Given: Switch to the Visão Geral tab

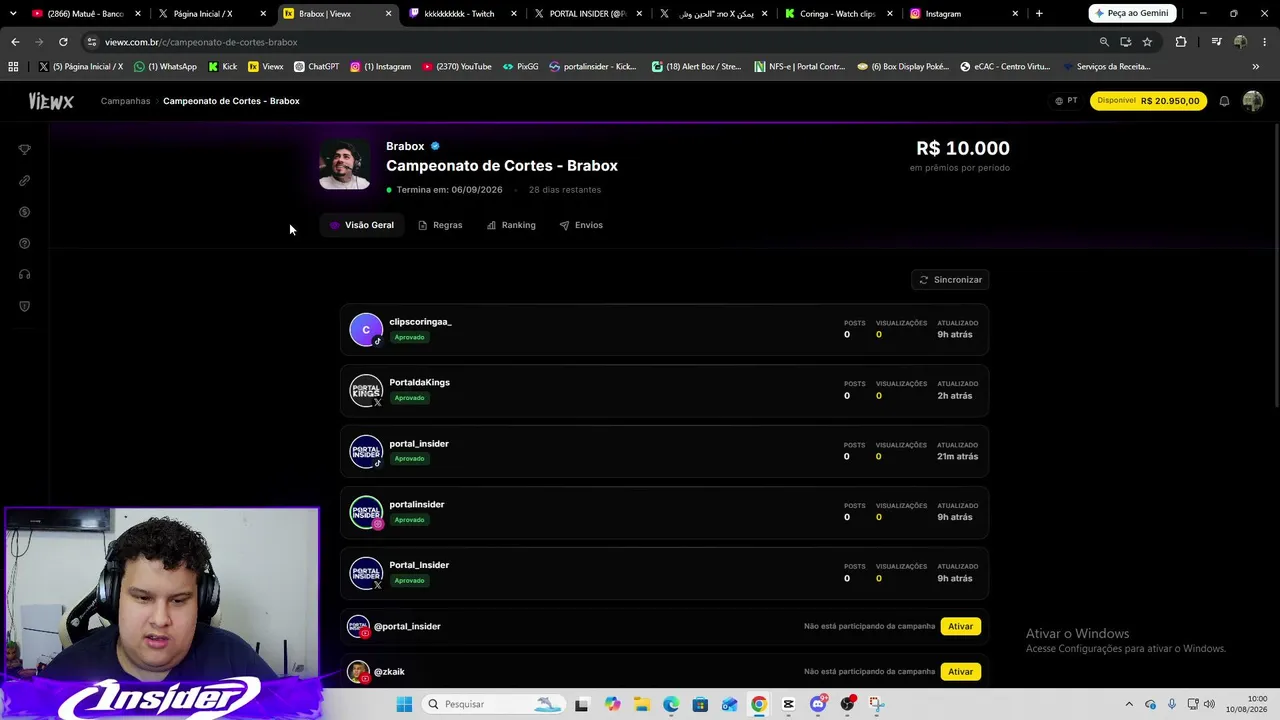Looking at the screenshot, I should (362, 225).
